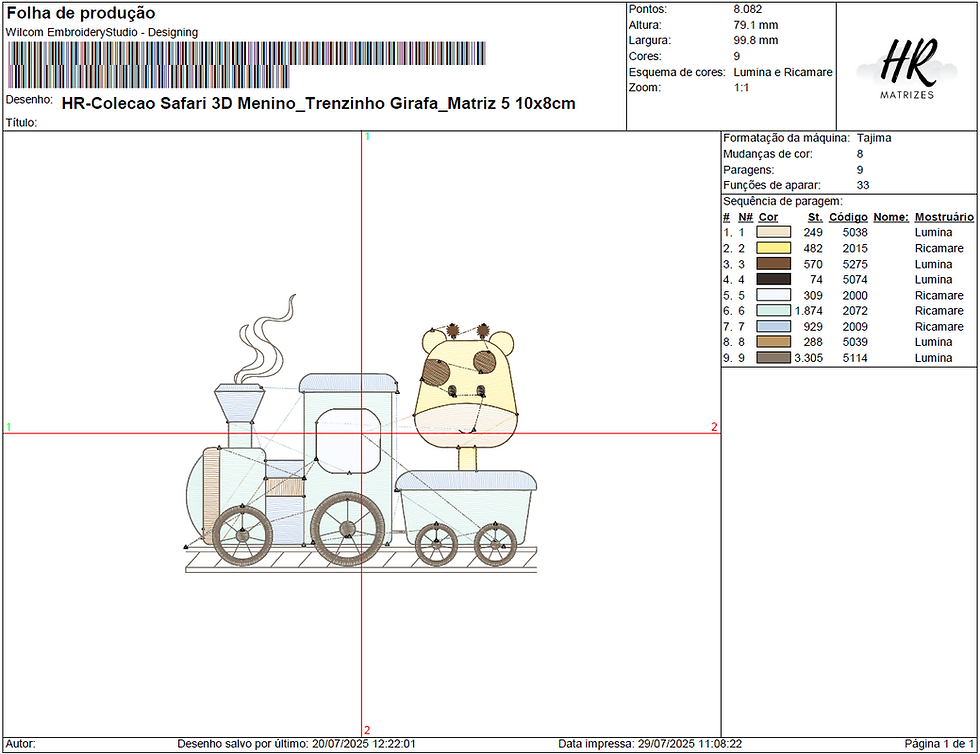The width and height of the screenshot is (980, 754).
Task: Click the 'Data impressa: 29/07/2025 11:08:22' text
Action: click(x=650, y=744)
